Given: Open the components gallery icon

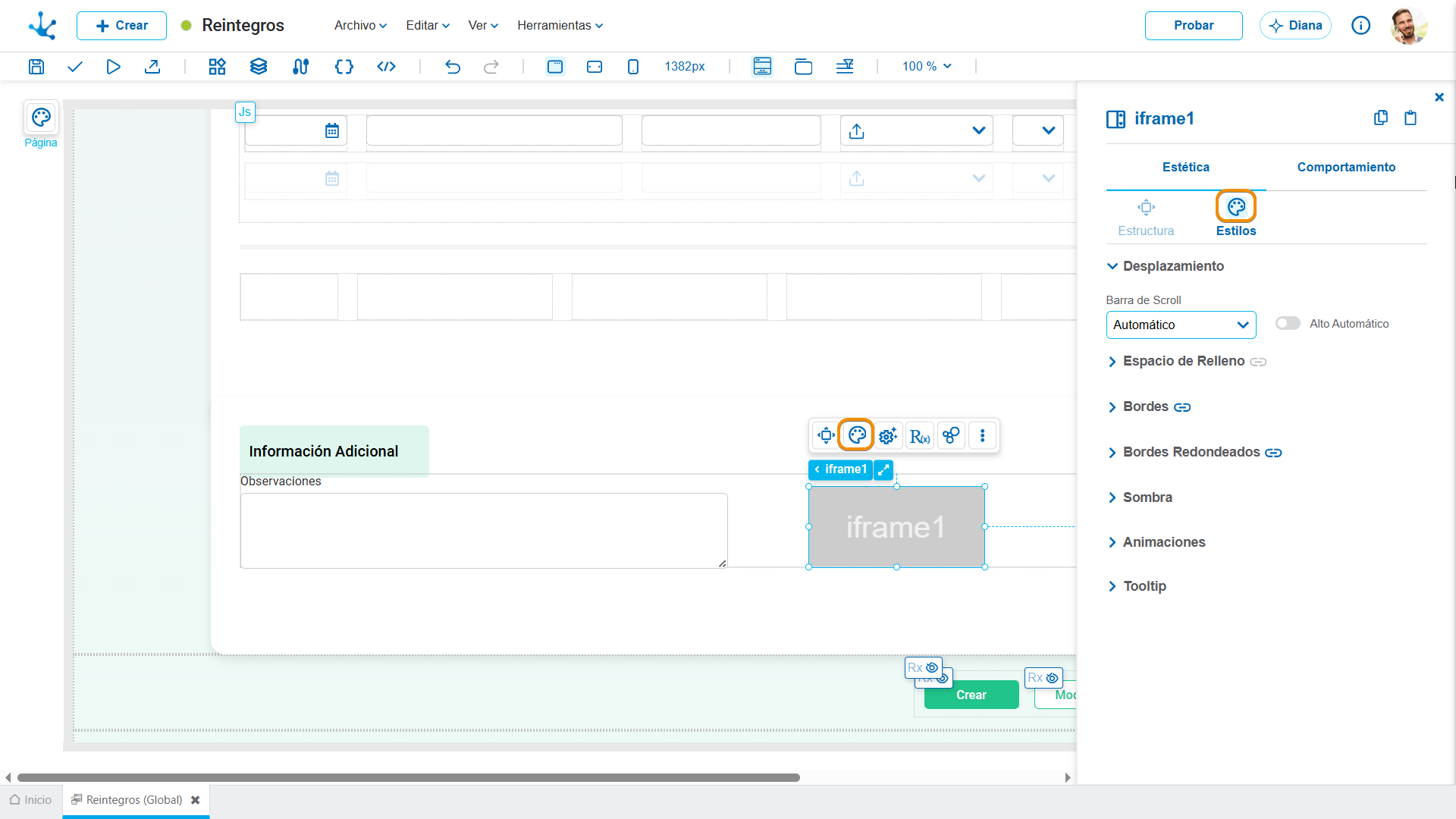Looking at the screenshot, I should 218,67.
